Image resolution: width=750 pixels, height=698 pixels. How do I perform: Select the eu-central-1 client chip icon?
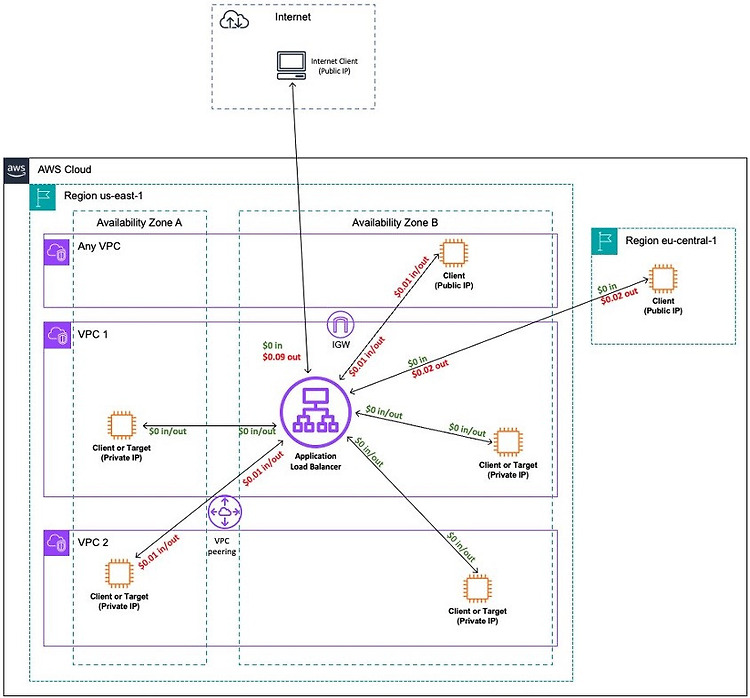663,278
